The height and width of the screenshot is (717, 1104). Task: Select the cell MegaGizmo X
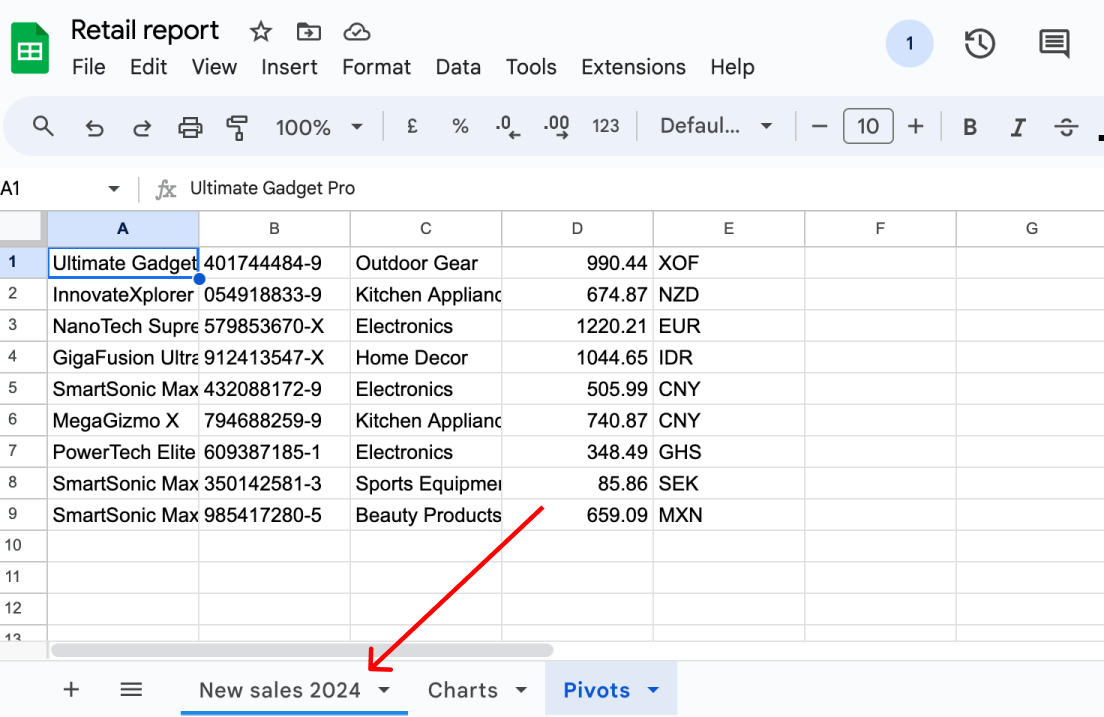123,420
